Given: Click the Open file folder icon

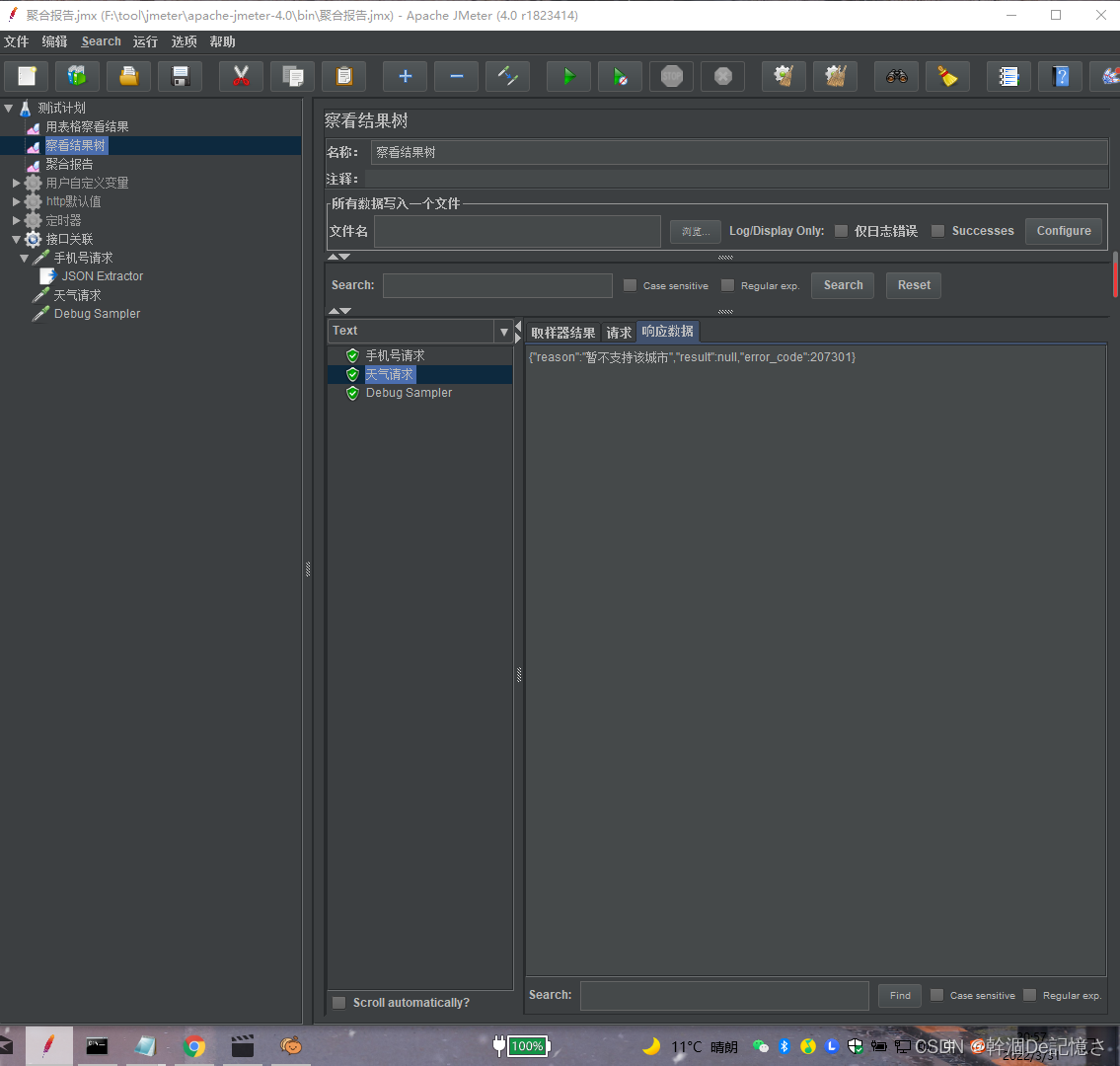Looking at the screenshot, I should (x=128, y=76).
